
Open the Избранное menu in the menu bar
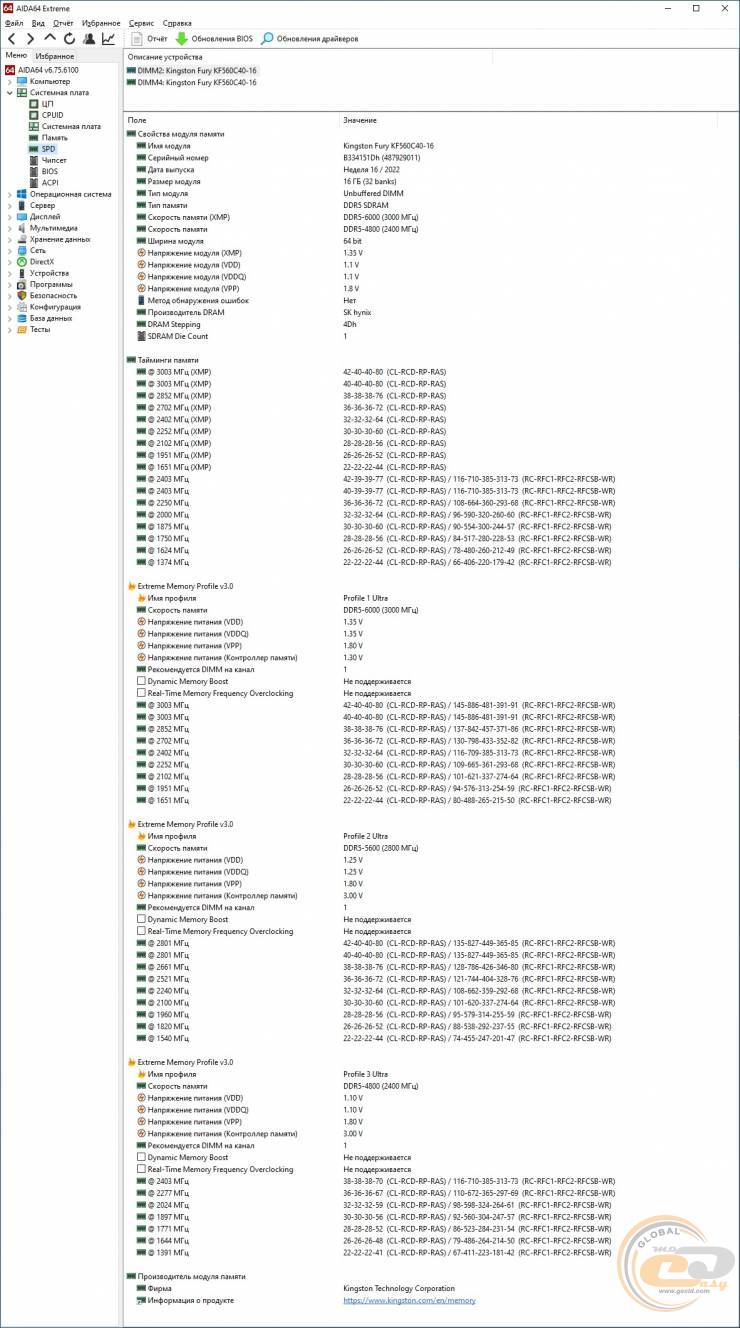tap(101, 22)
